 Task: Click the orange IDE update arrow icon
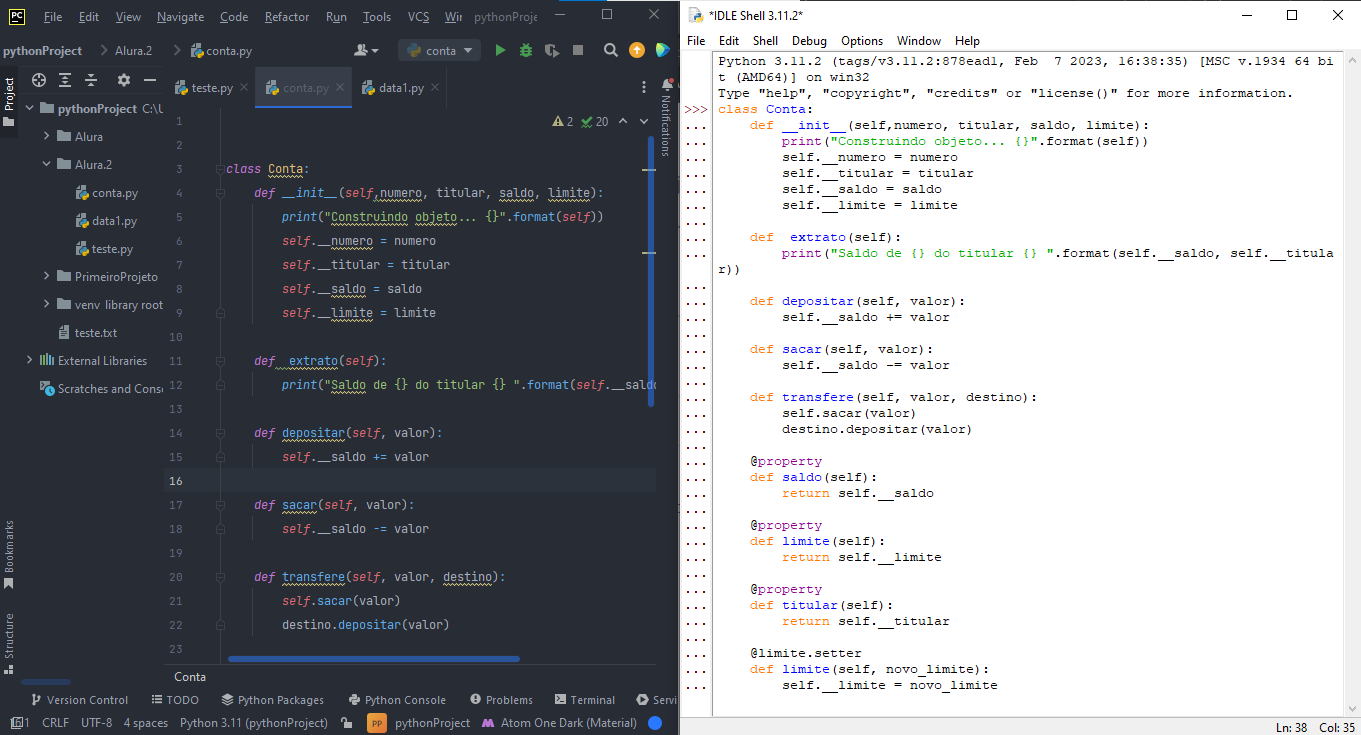pyautogui.click(x=637, y=50)
